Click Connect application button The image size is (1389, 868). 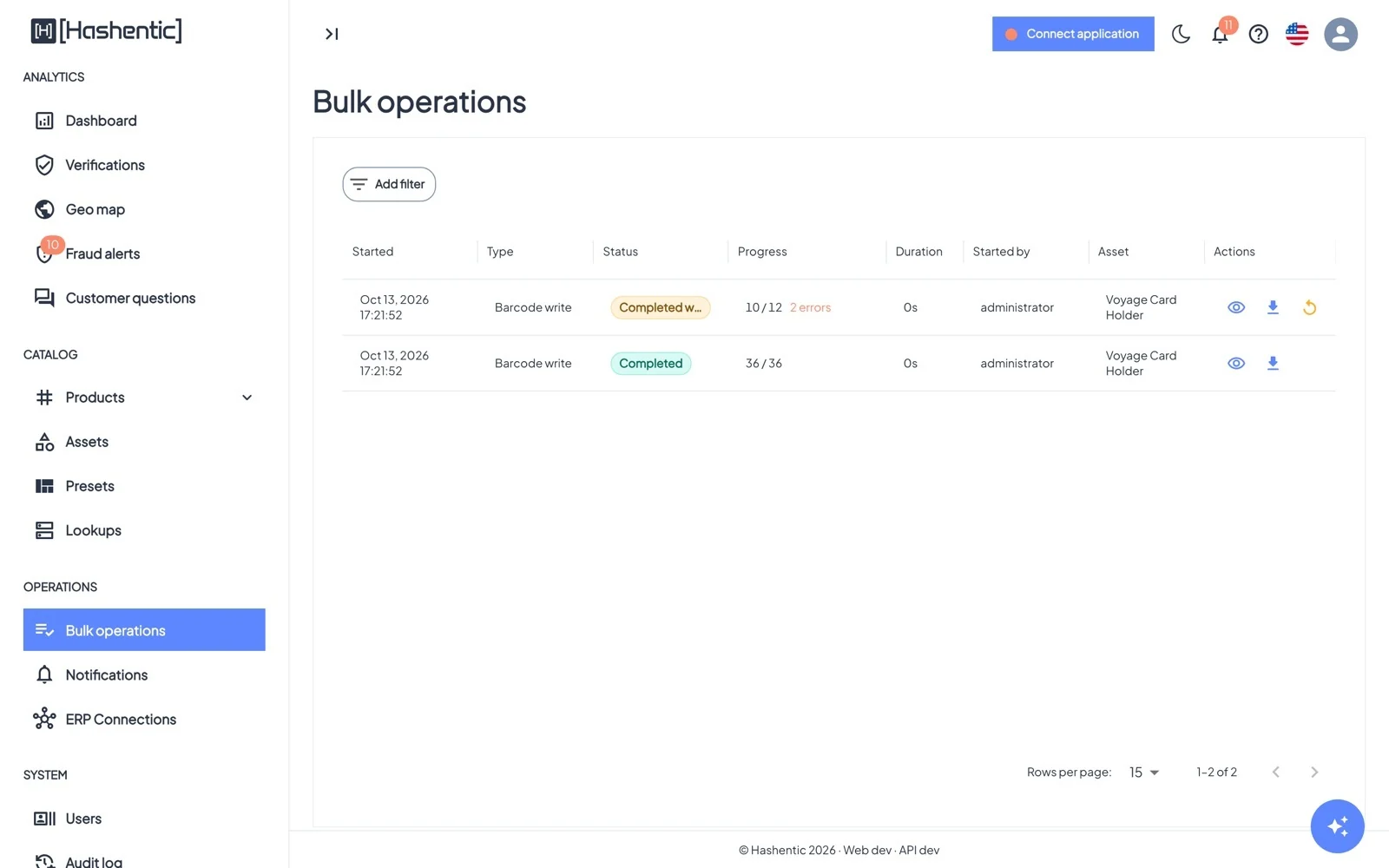point(1073,34)
